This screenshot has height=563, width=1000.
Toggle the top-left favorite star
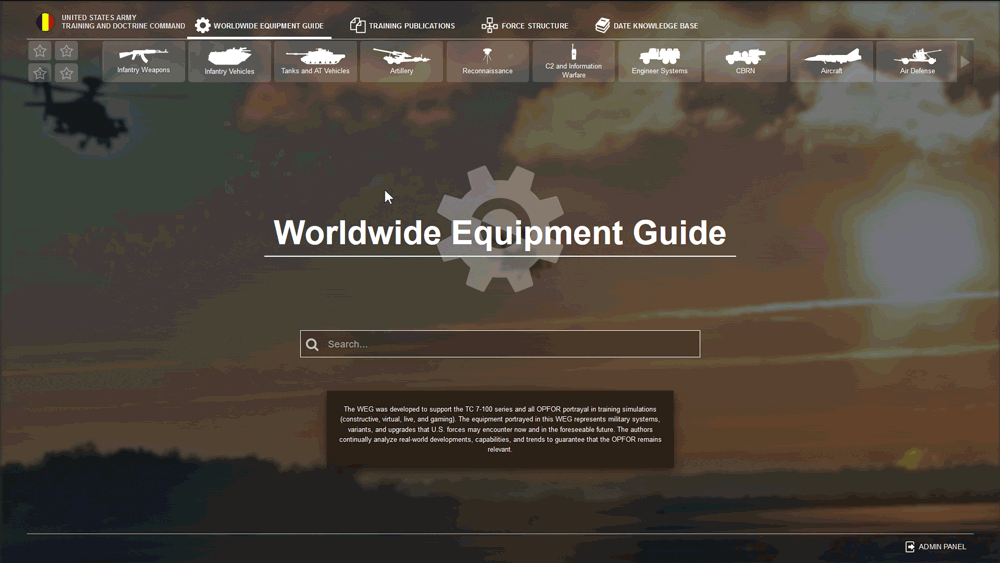coord(40,51)
